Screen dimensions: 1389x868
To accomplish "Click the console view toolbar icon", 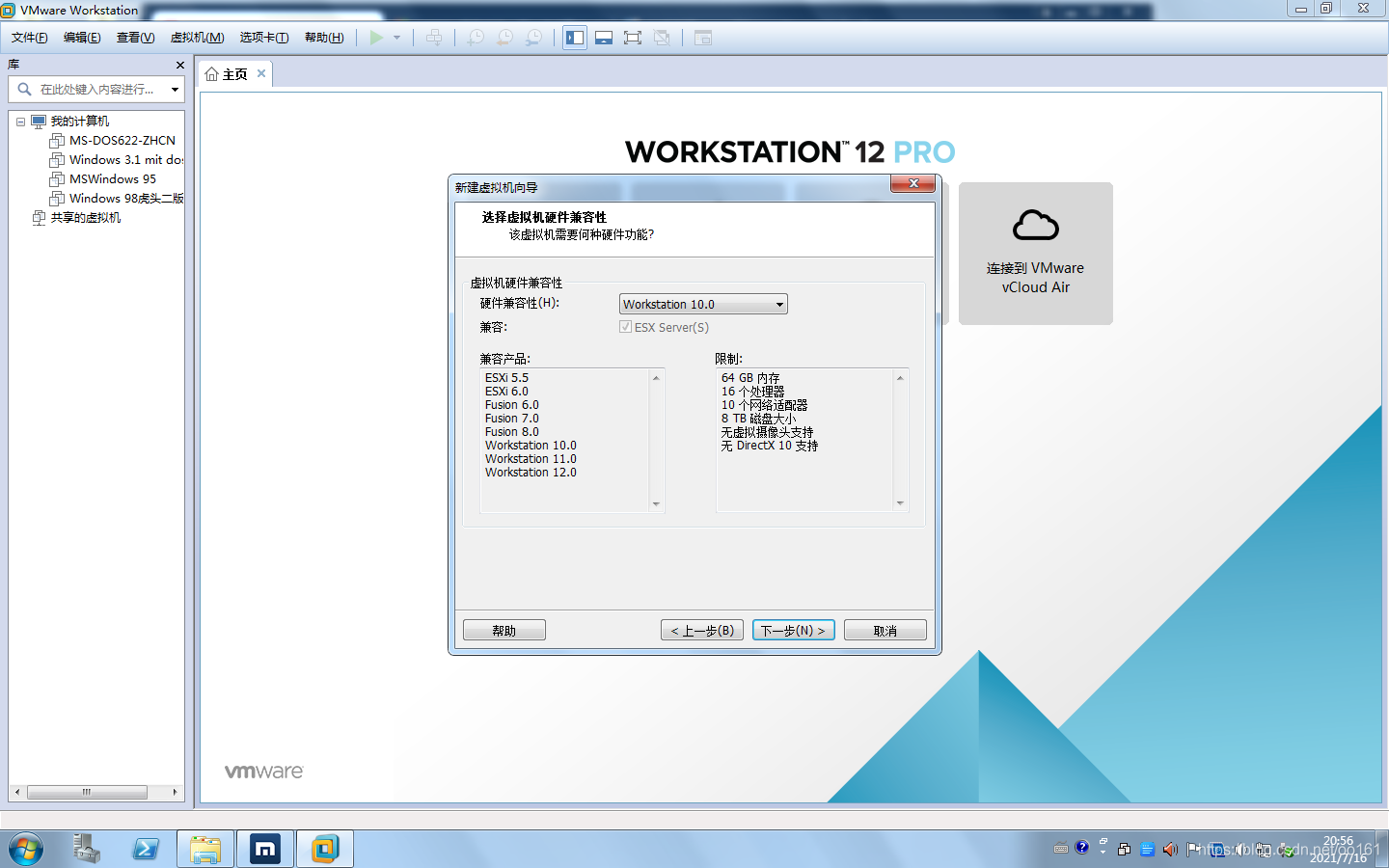I will click(703, 38).
